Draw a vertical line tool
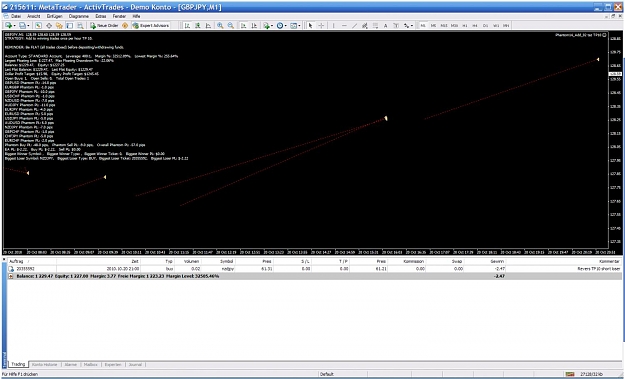 point(334,26)
